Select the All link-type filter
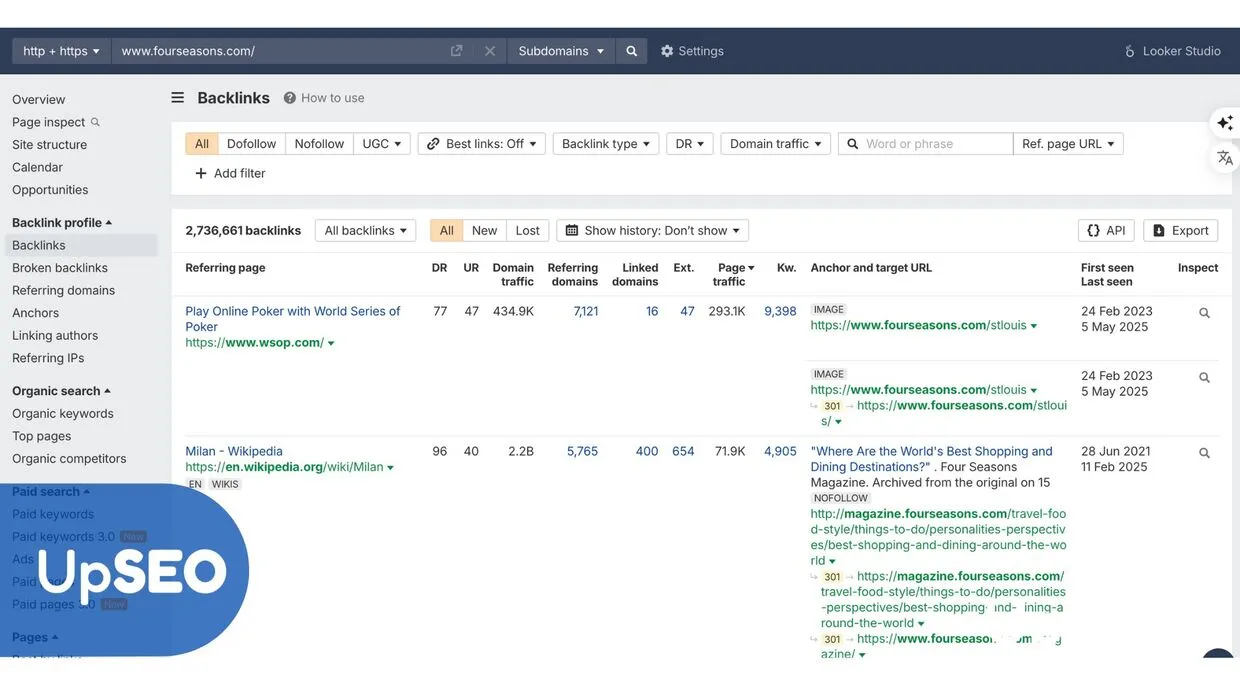The image size is (1240, 698). click(202, 144)
